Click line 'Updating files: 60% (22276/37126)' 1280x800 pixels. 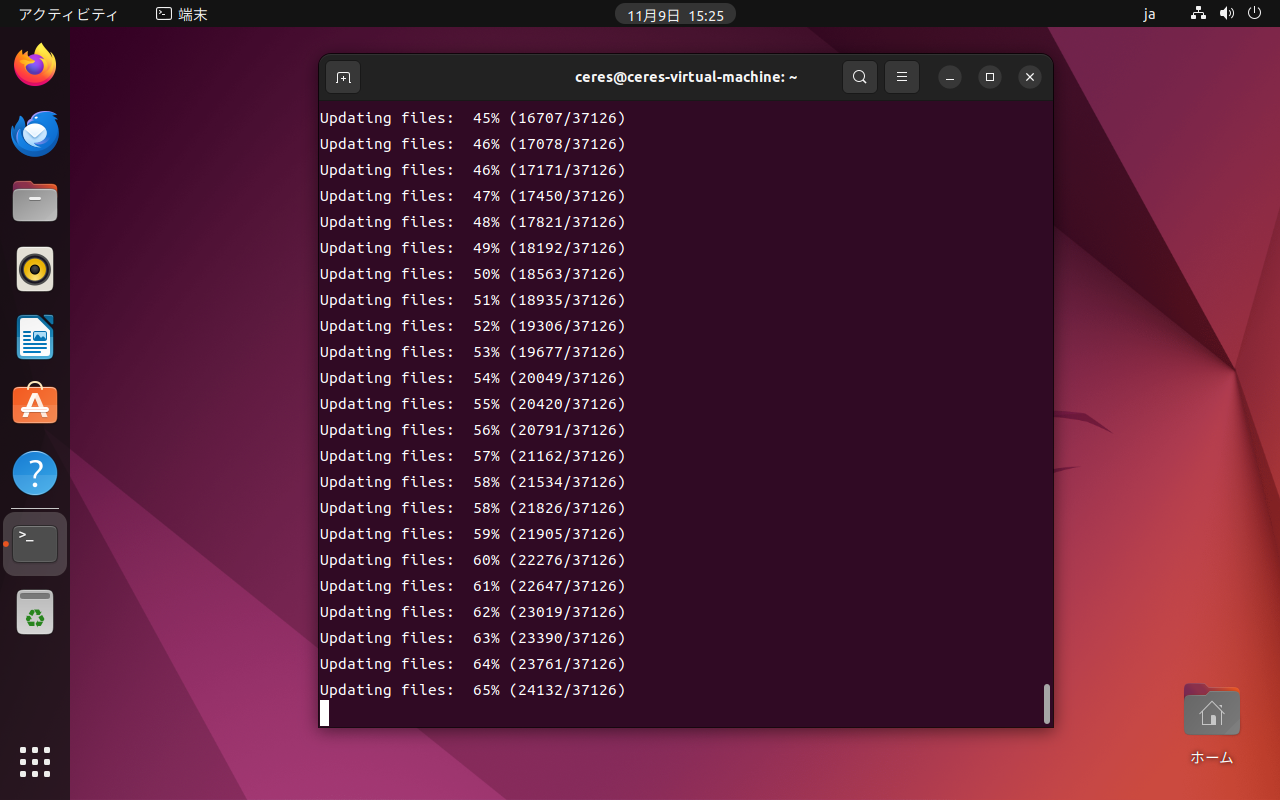(473, 560)
